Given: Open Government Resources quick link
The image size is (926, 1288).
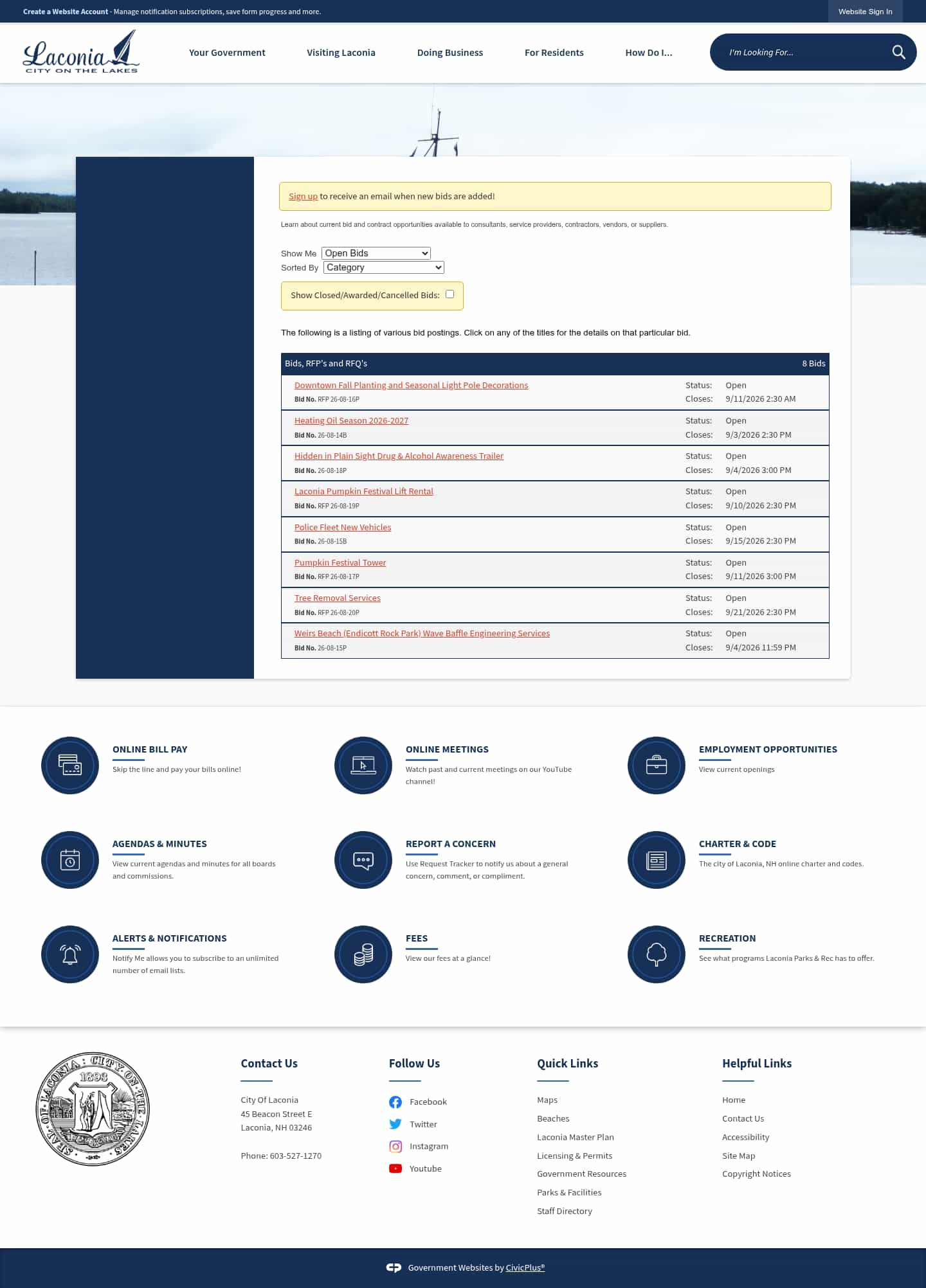Looking at the screenshot, I should point(582,1174).
